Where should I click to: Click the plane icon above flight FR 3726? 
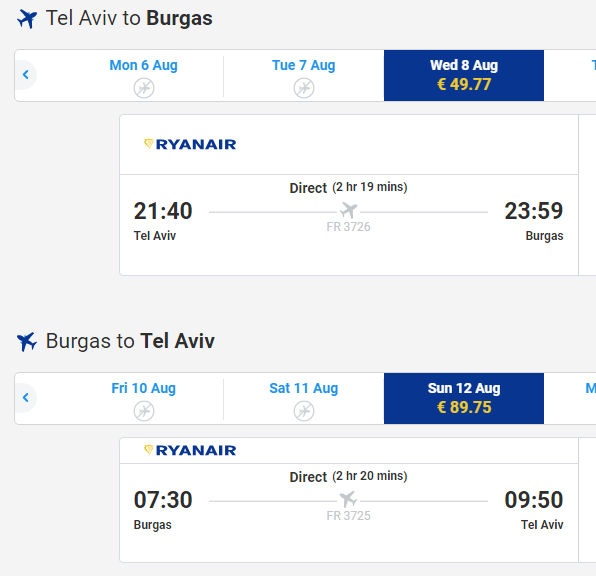(x=349, y=211)
